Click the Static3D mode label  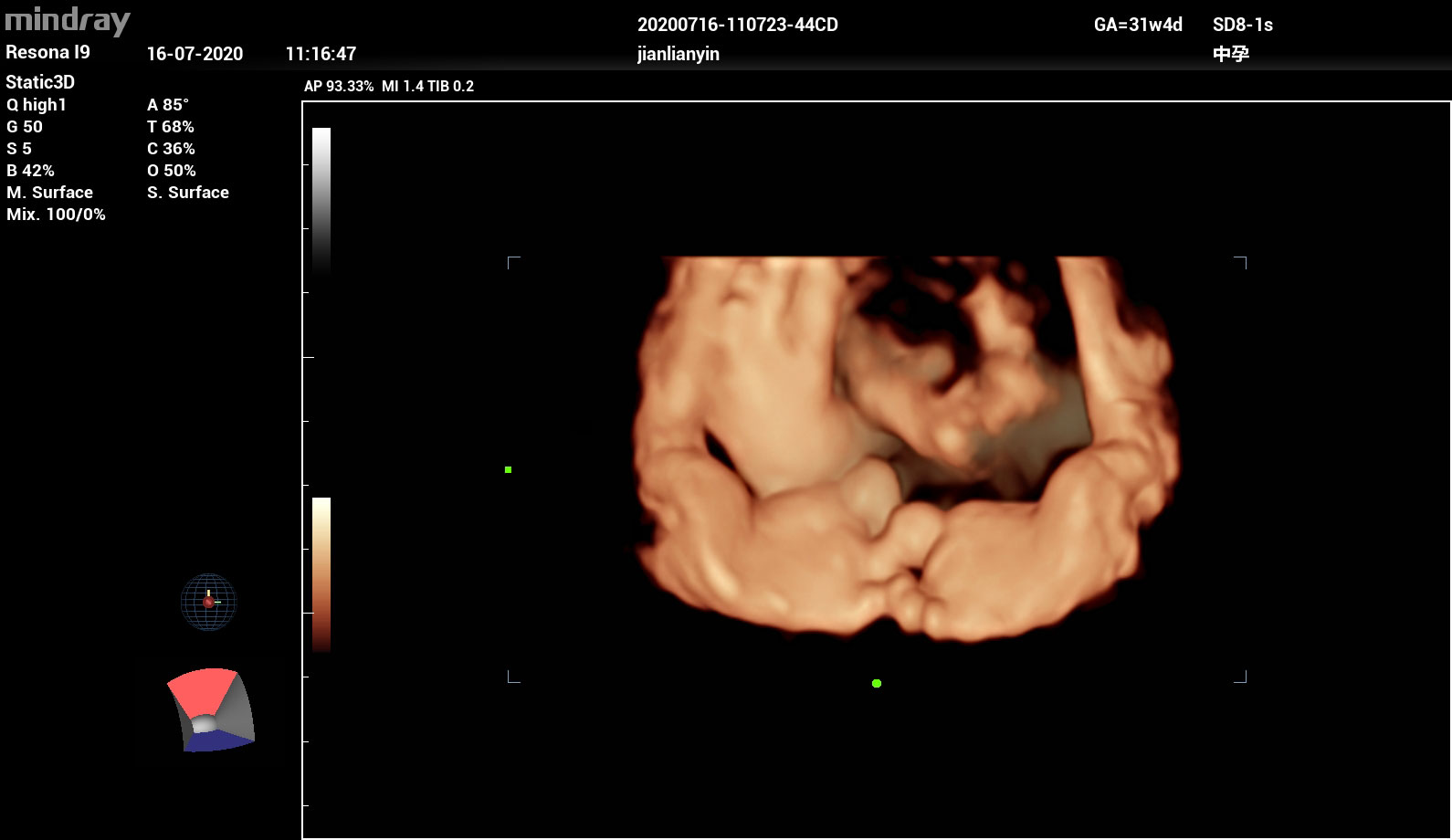tap(40, 82)
